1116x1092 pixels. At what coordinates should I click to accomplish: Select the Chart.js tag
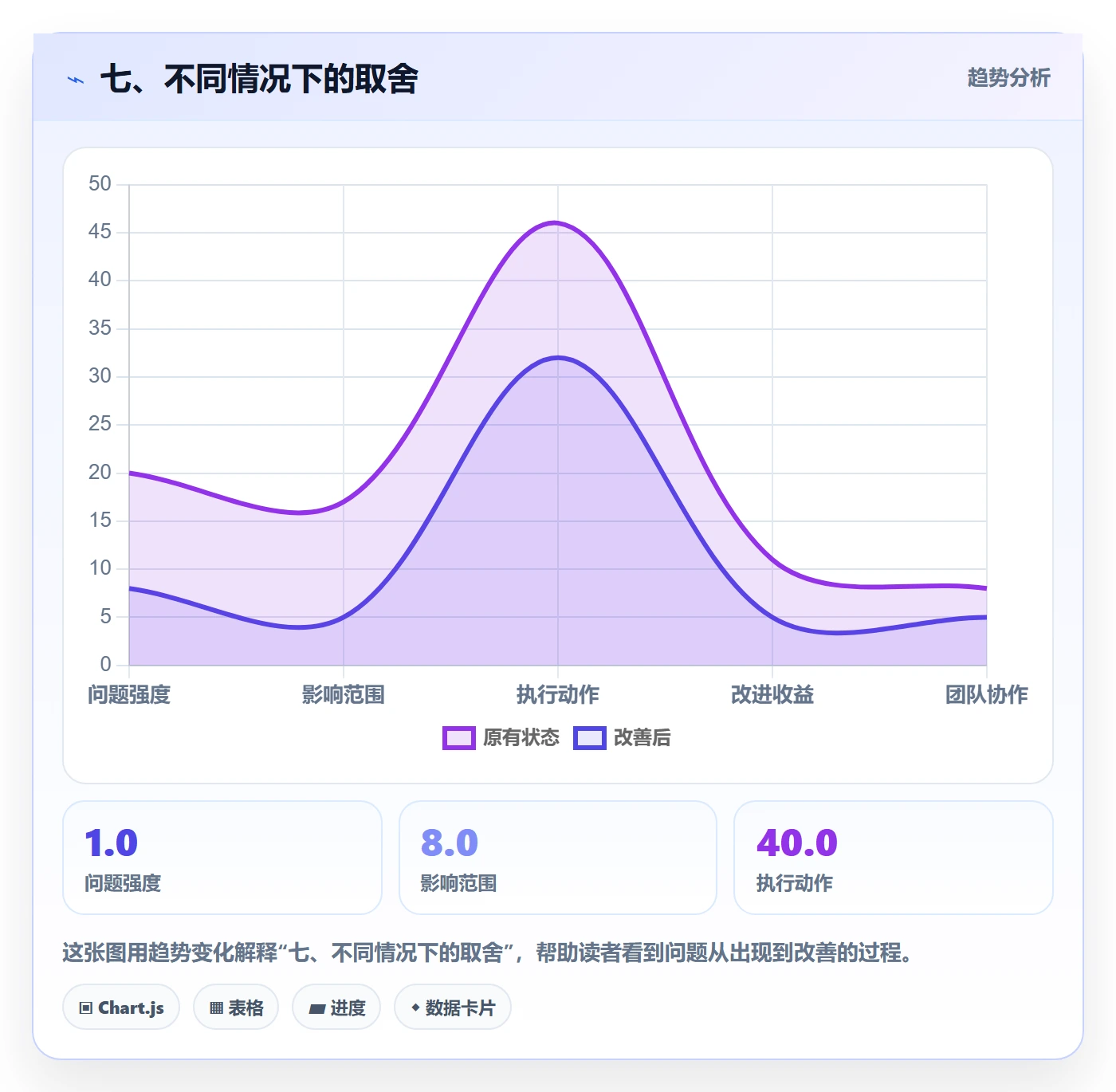[121, 1008]
